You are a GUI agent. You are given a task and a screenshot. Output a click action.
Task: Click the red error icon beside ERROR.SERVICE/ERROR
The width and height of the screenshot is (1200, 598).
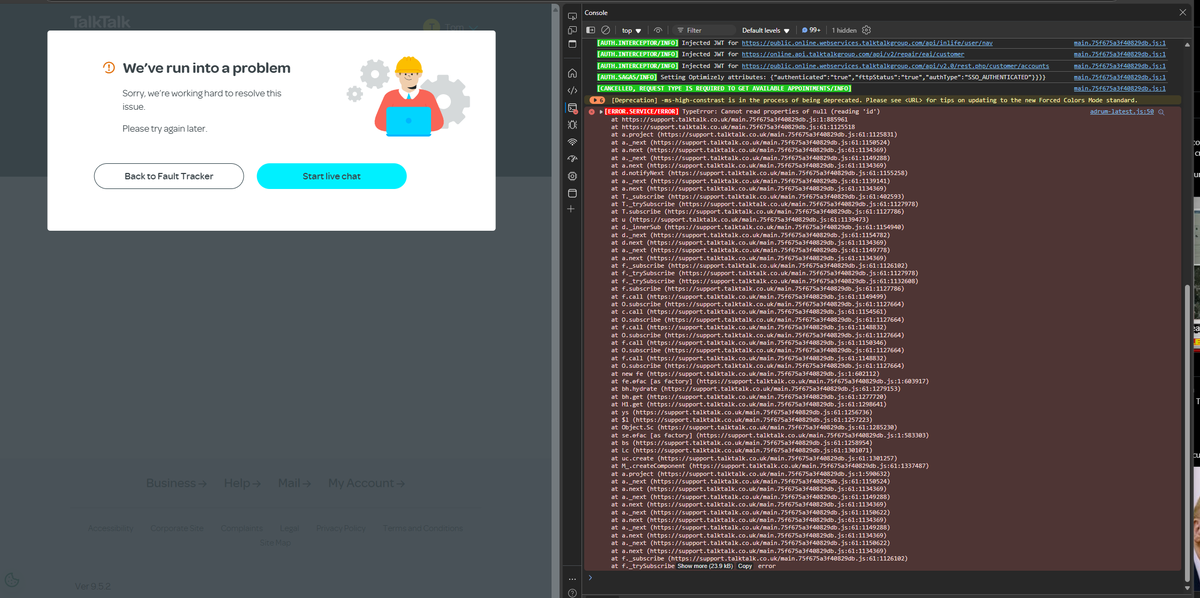click(592, 111)
